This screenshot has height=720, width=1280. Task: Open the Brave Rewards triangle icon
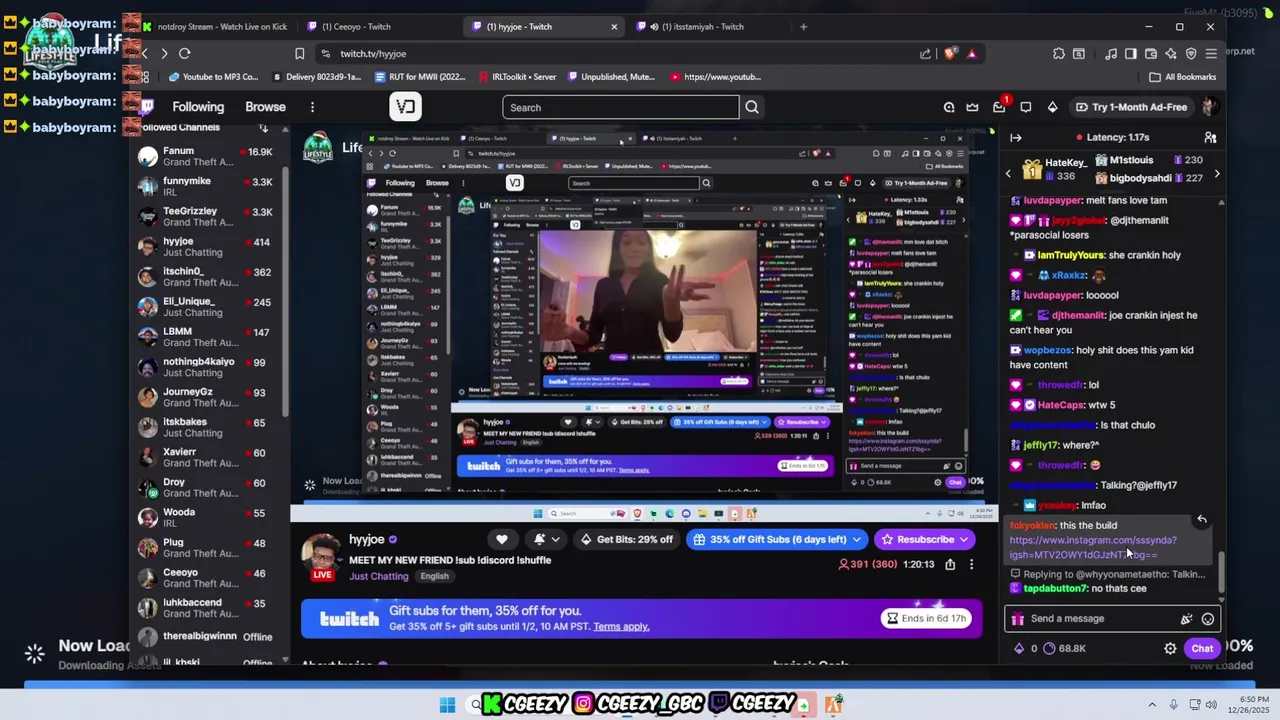[x=971, y=53]
